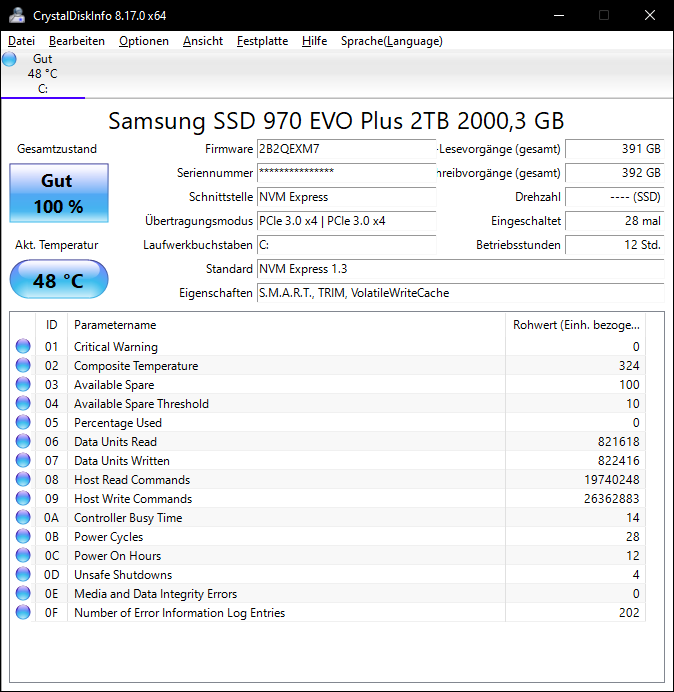Click the Rohwert column header
Image resolution: width=674 pixels, height=692 pixels.
[x=576, y=325]
